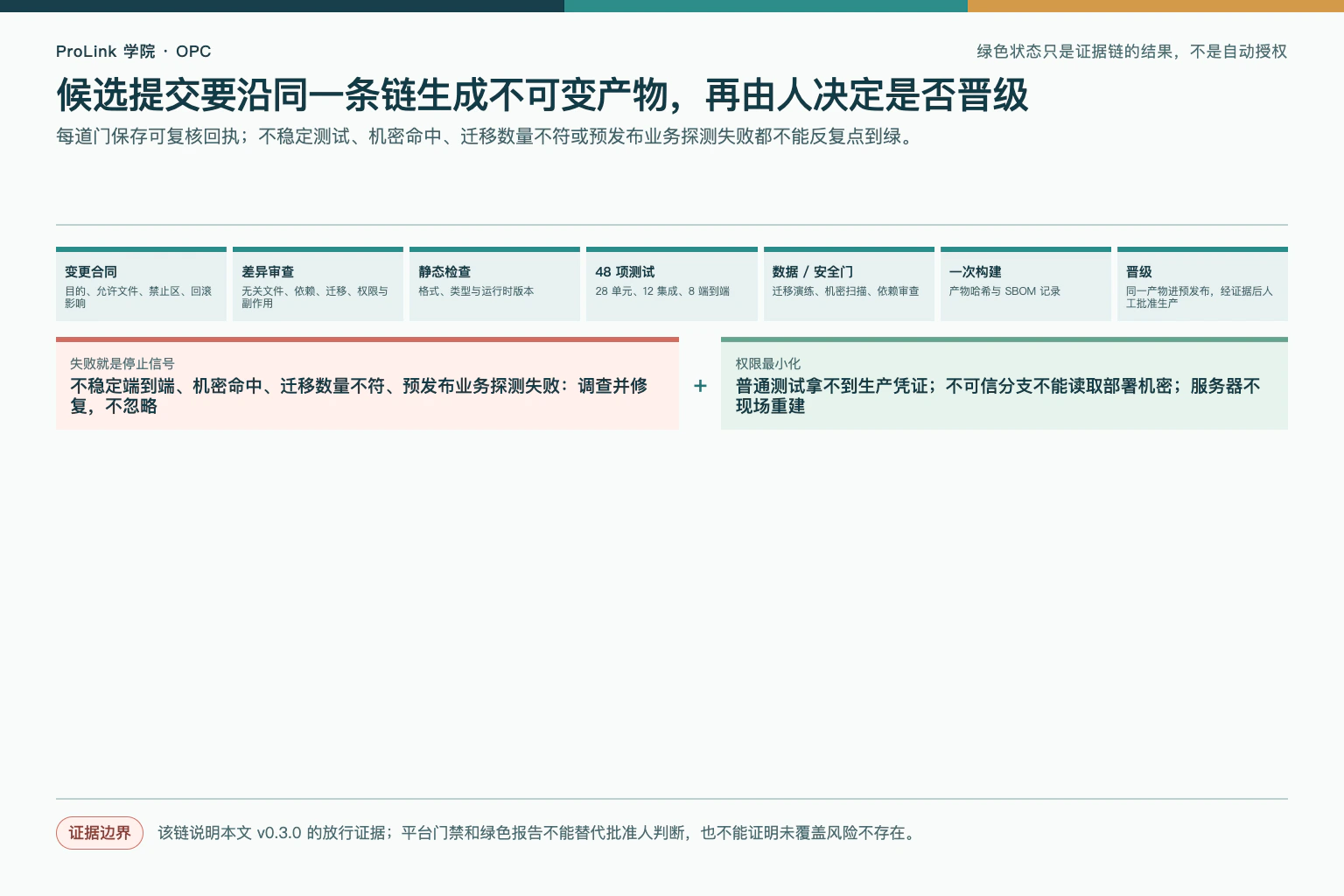Click the text 无关文件、依赖、迁移、权限与副作用
The width and height of the screenshot is (1344, 896).
click(x=315, y=297)
